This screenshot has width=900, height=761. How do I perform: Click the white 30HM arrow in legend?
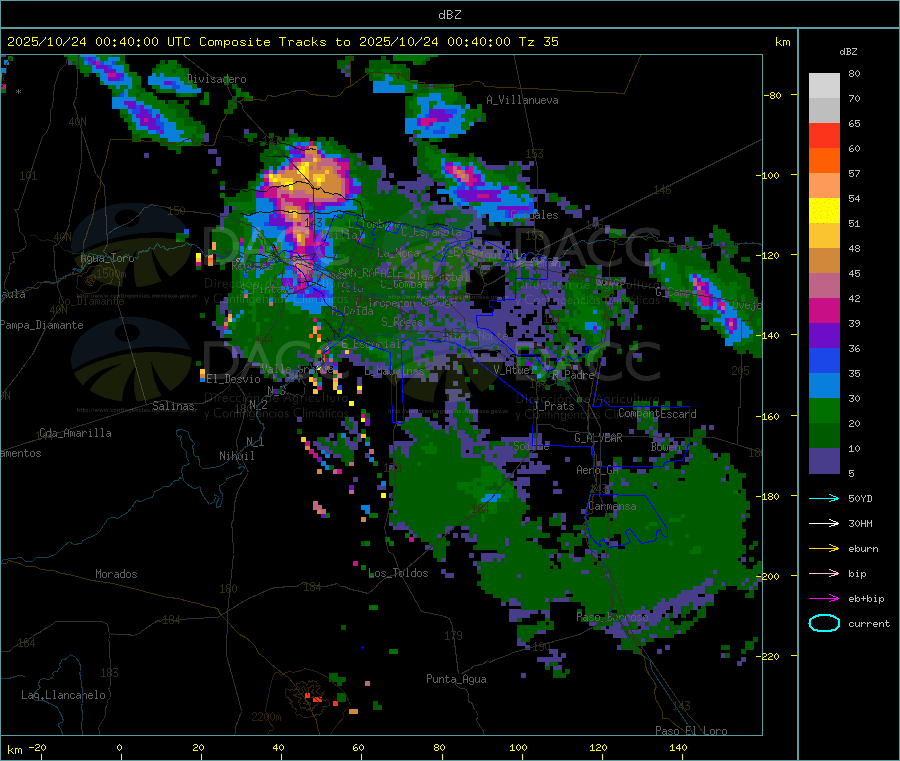pyautogui.click(x=824, y=523)
